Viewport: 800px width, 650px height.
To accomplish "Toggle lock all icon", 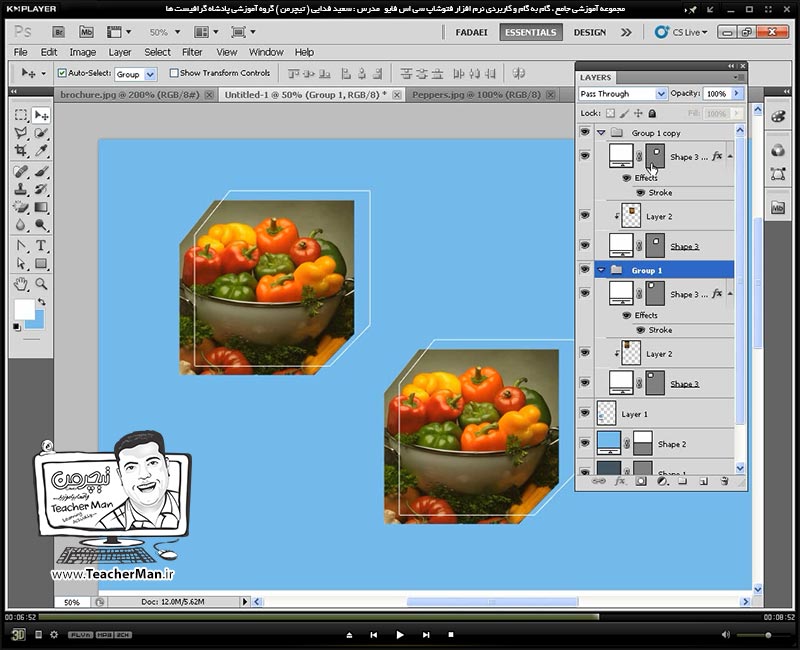I will tap(652, 113).
